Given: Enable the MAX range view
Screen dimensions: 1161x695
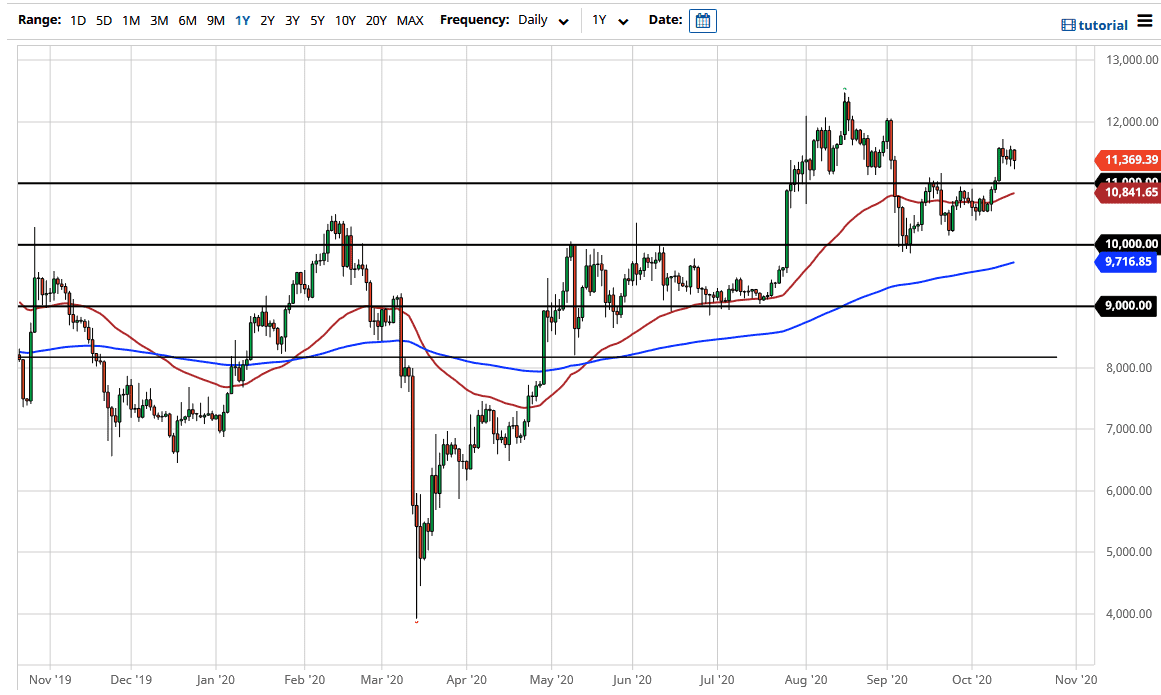Looking at the screenshot, I should point(409,20).
